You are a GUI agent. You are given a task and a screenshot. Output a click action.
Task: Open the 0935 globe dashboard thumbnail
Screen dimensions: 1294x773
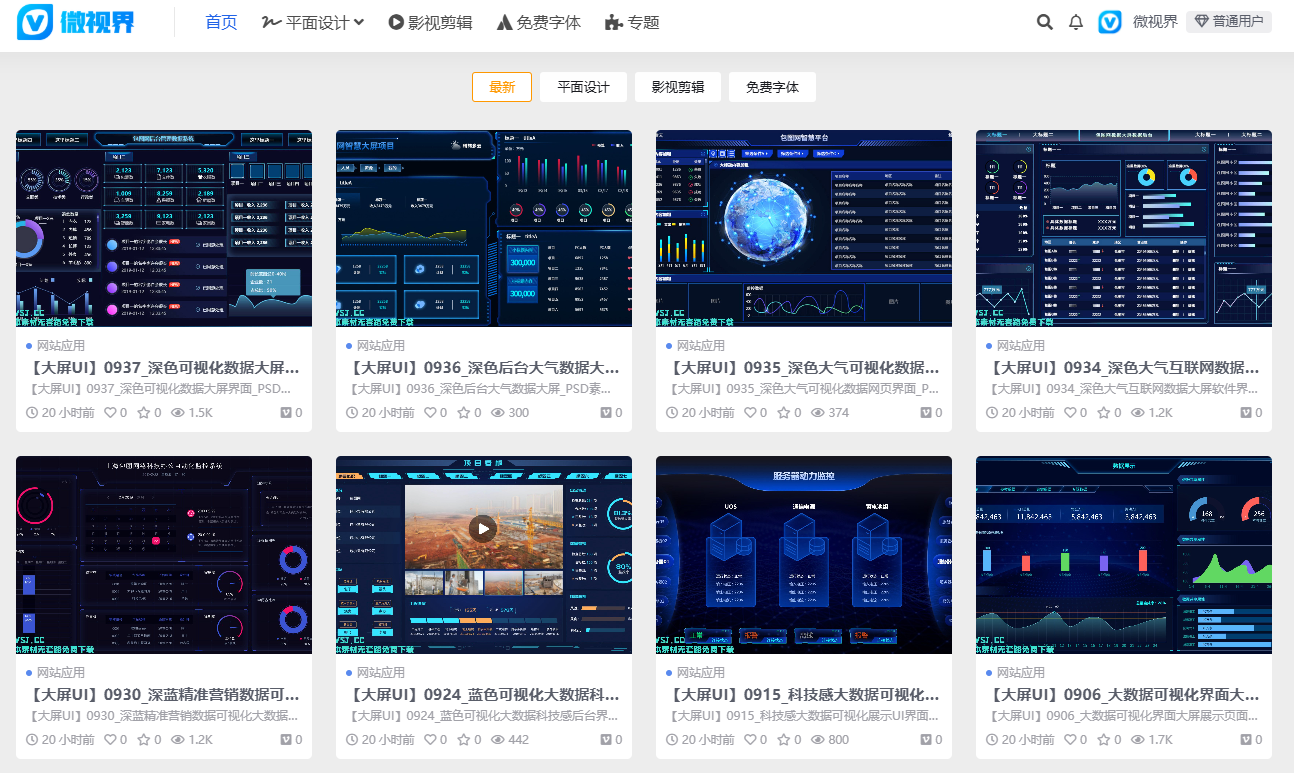(x=803, y=228)
